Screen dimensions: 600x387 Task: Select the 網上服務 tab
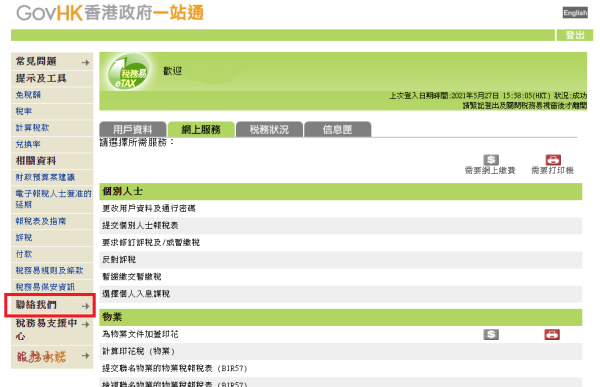(201, 129)
